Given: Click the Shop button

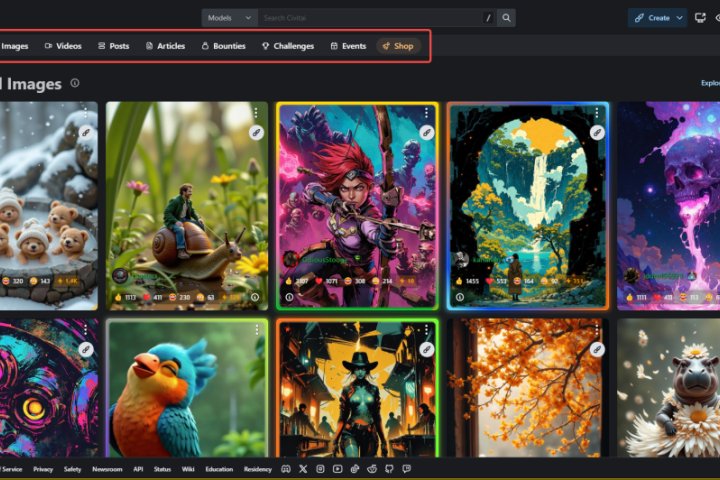Looking at the screenshot, I should pyautogui.click(x=398, y=46).
